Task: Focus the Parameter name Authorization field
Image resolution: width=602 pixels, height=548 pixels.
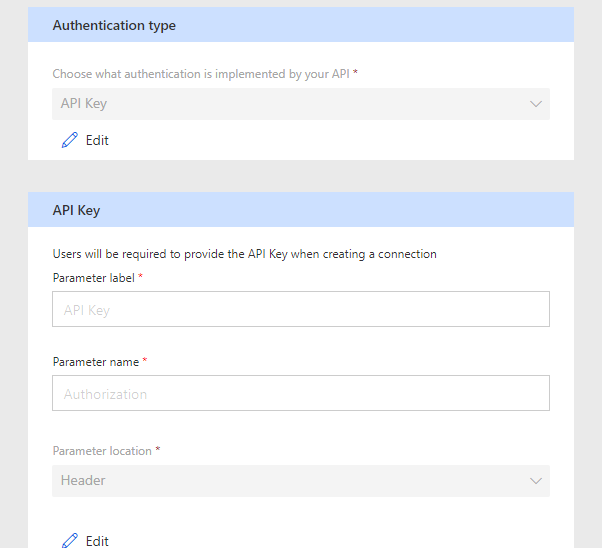Action: pos(301,394)
